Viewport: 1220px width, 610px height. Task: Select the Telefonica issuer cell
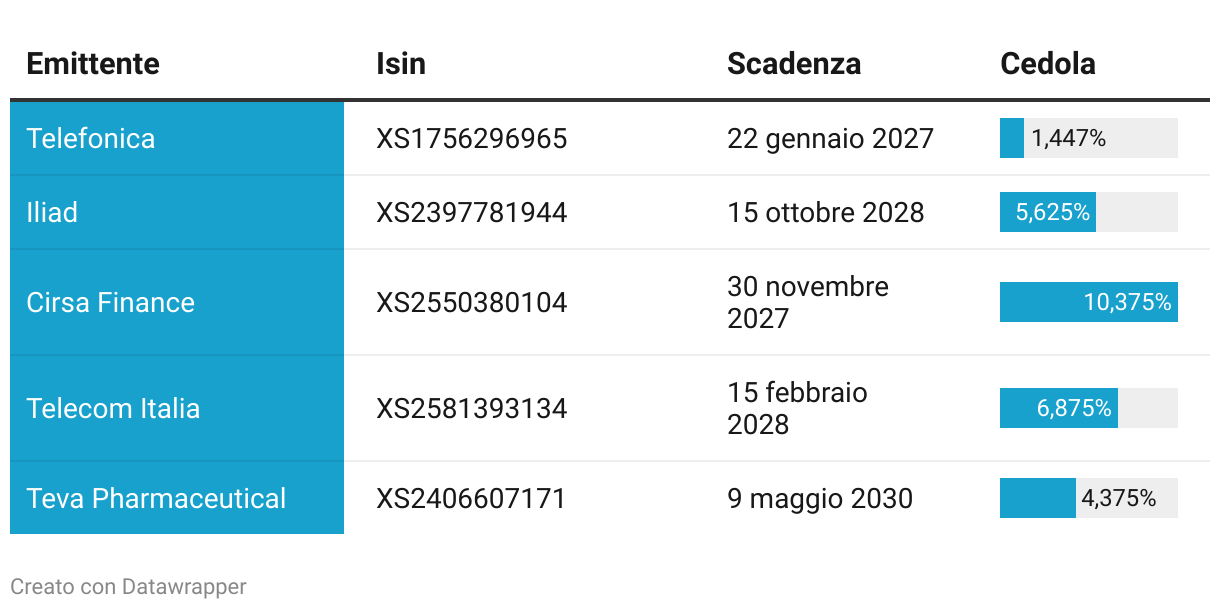tap(177, 138)
